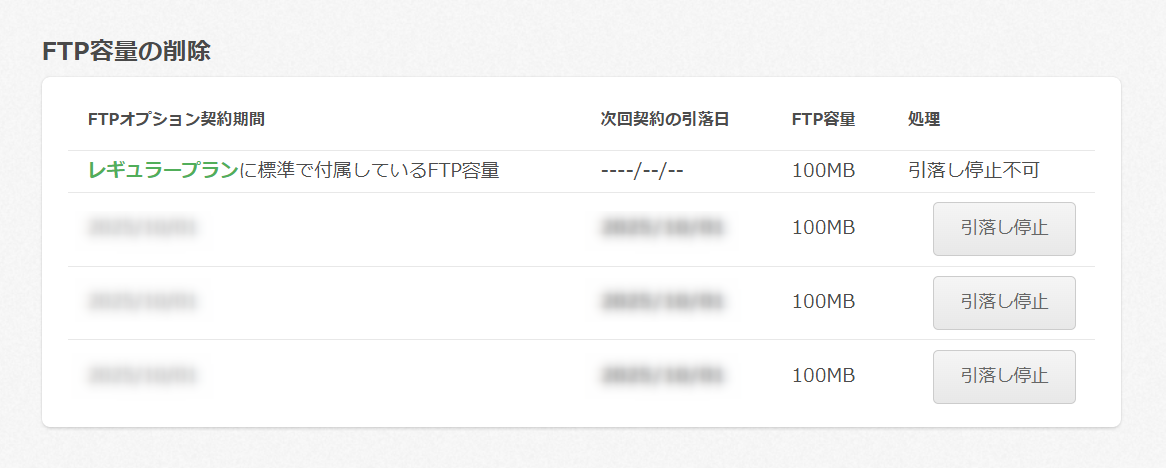Hit 引落し停止 button in last option row
Screen dimensions: 1166x468
(1003, 376)
